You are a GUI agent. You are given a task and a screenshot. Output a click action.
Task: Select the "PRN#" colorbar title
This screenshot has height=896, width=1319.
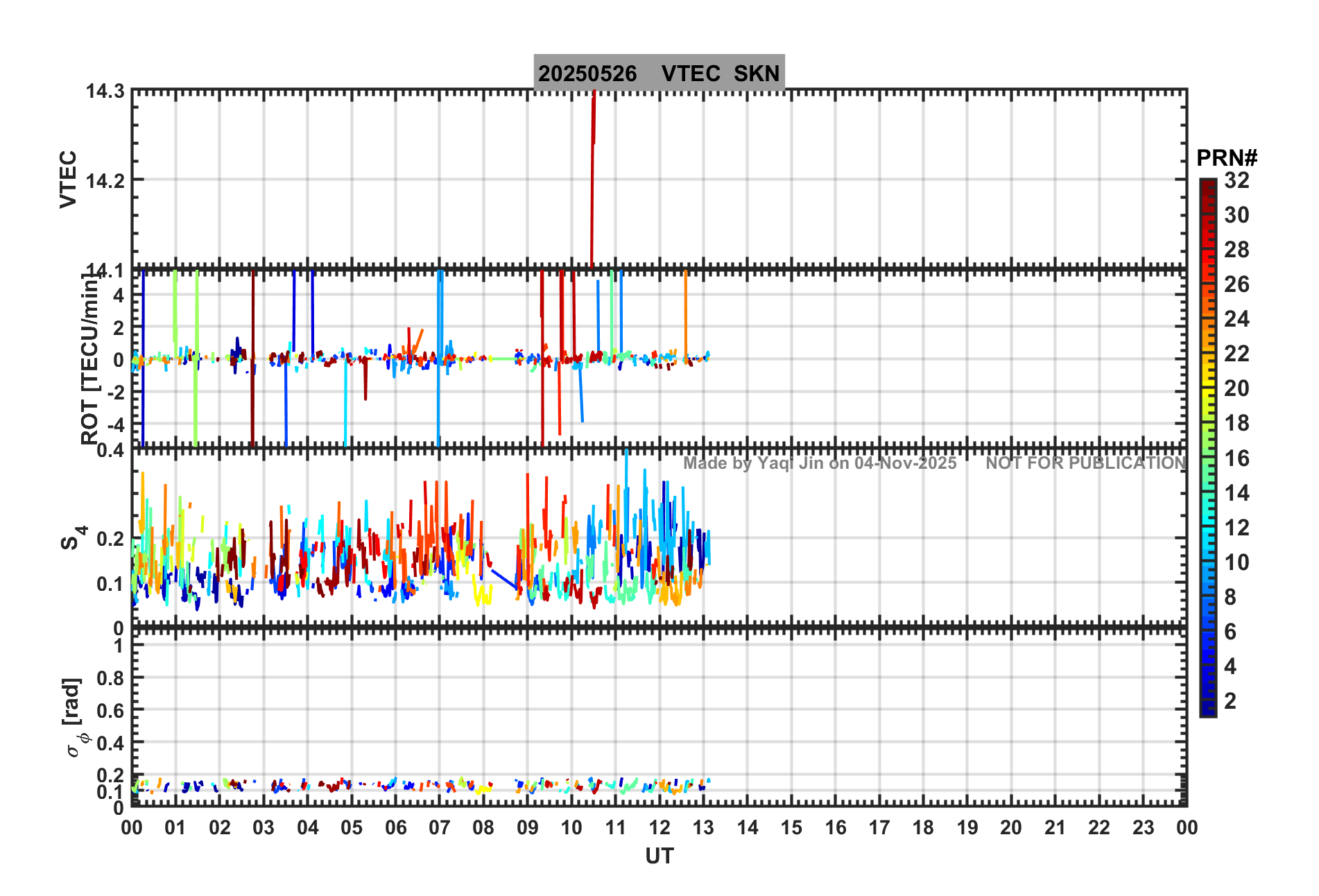click(1227, 158)
